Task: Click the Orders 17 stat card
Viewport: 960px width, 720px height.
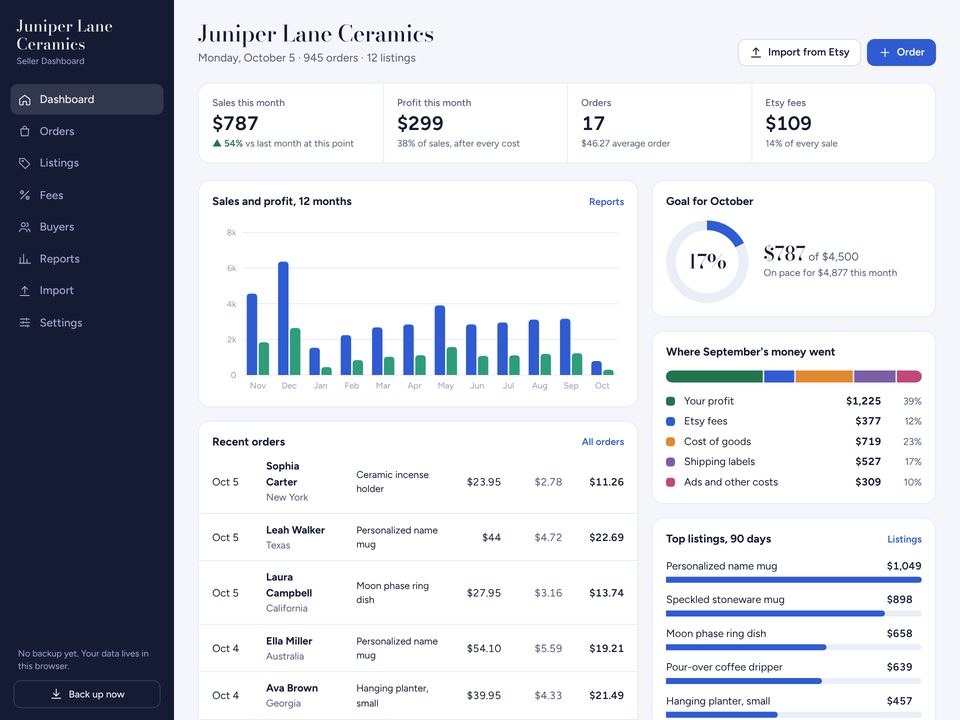Action: tap(659, 123)
